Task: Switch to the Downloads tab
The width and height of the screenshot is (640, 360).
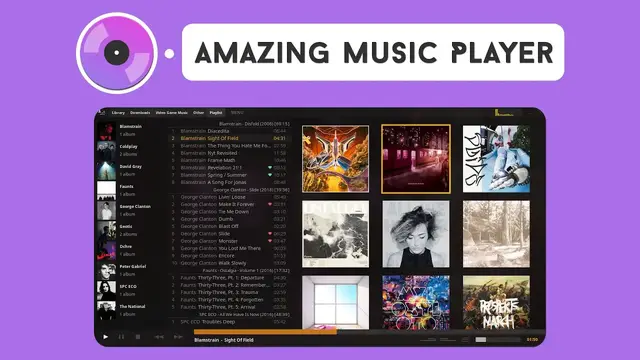Action: pyautogui.click(x=140, y=113)
